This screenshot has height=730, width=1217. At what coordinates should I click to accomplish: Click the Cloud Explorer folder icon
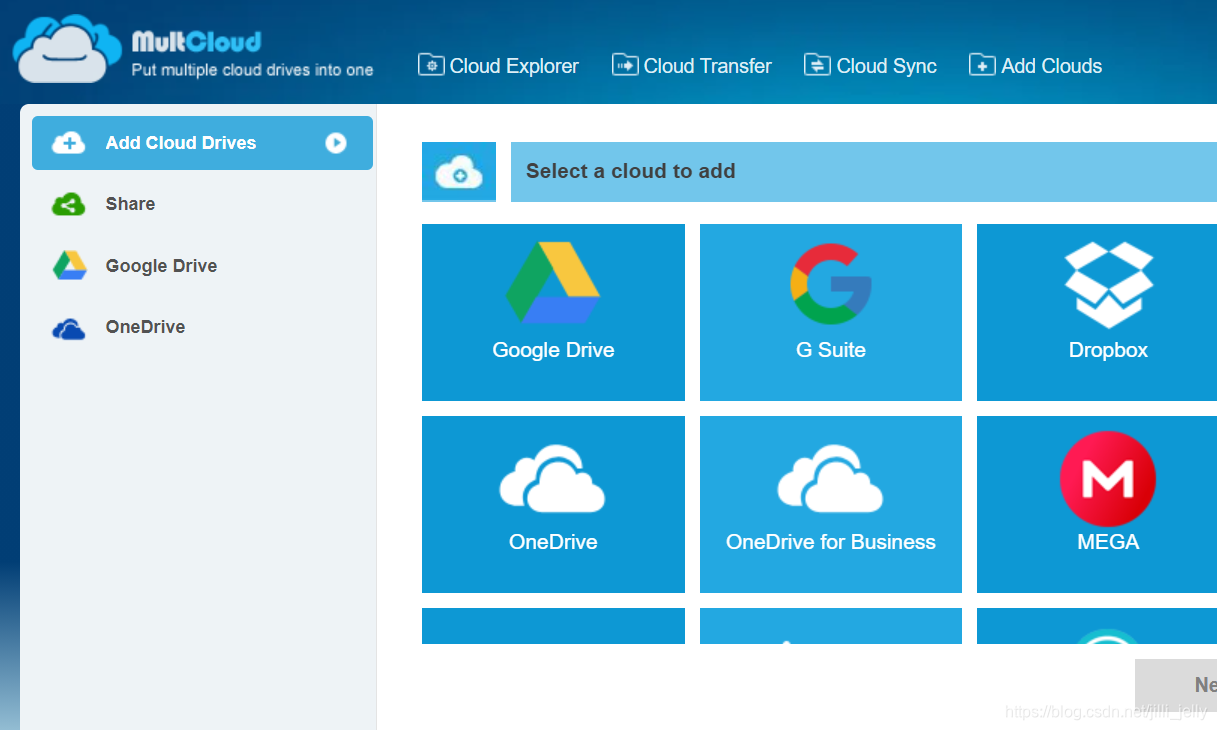[x=431, y=66]
